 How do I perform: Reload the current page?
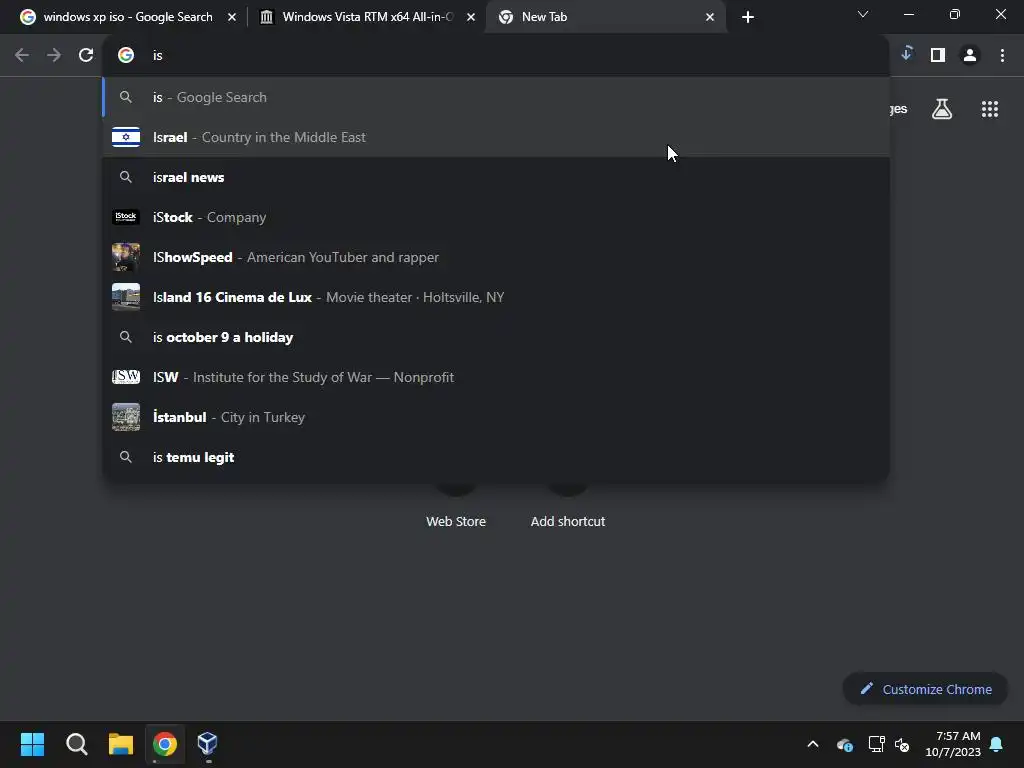tap(86, 56)
